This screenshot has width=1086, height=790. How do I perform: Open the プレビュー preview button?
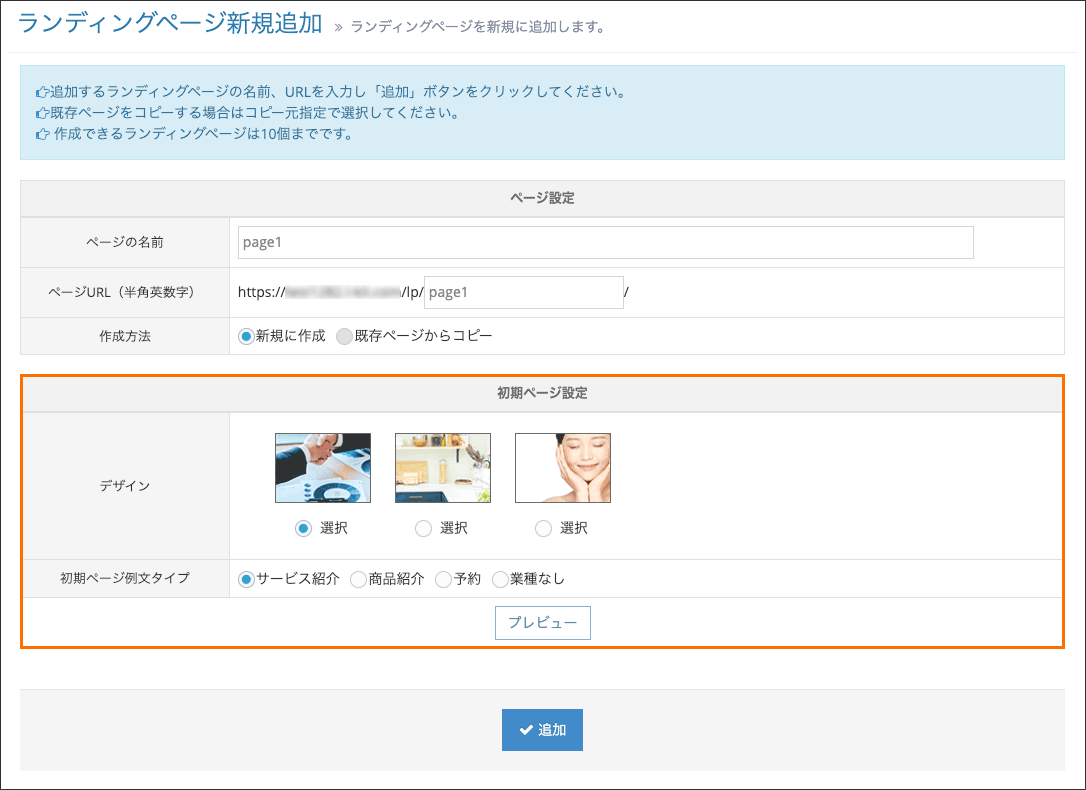pos(543,623)
